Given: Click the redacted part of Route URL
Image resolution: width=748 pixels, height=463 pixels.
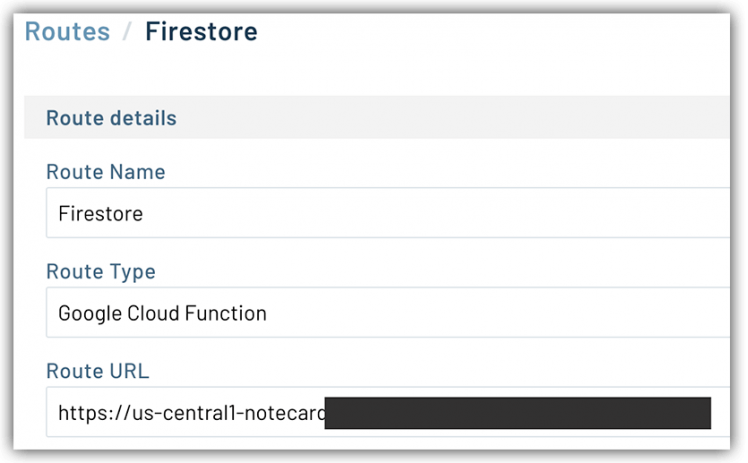Looking at the screenshot, I should tap(517, 412).
